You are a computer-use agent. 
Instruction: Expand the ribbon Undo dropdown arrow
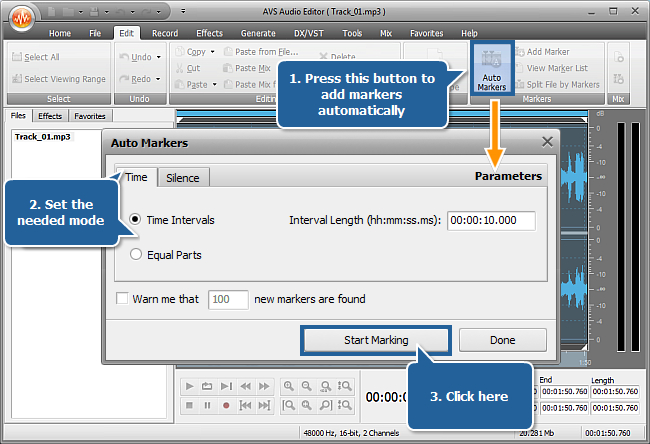pyautogui.click(x=159, y=57)
